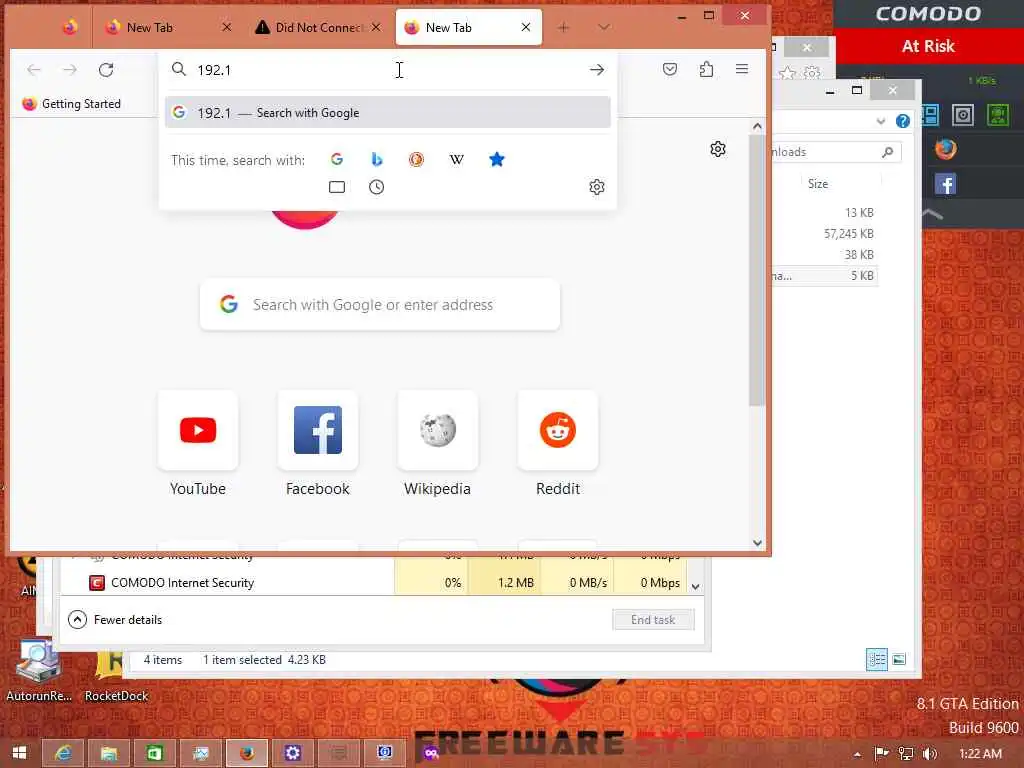Select '192.1 — Search with Google' suggestion

(388, 112)
